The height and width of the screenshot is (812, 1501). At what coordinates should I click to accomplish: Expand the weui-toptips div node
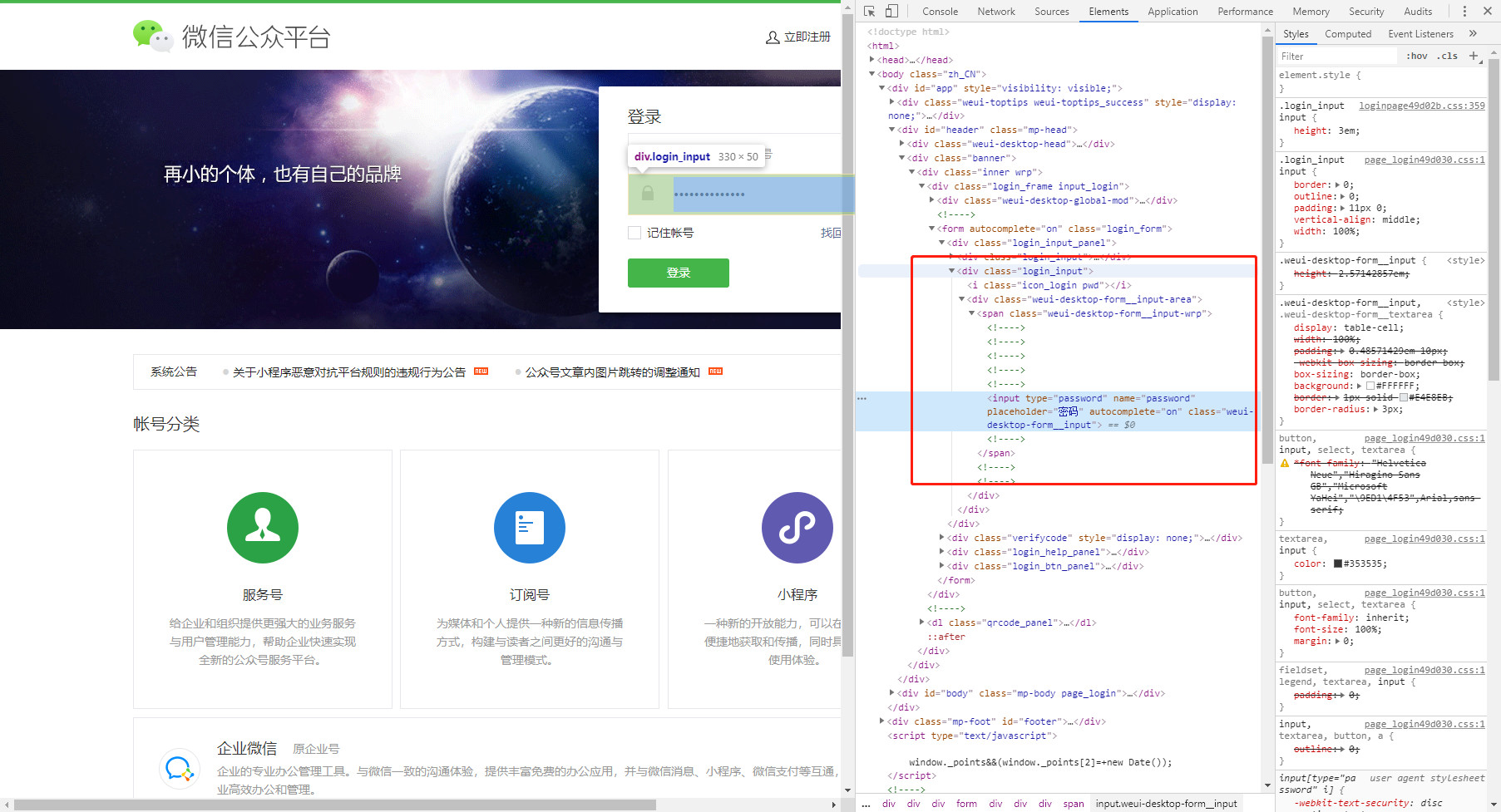891,102
